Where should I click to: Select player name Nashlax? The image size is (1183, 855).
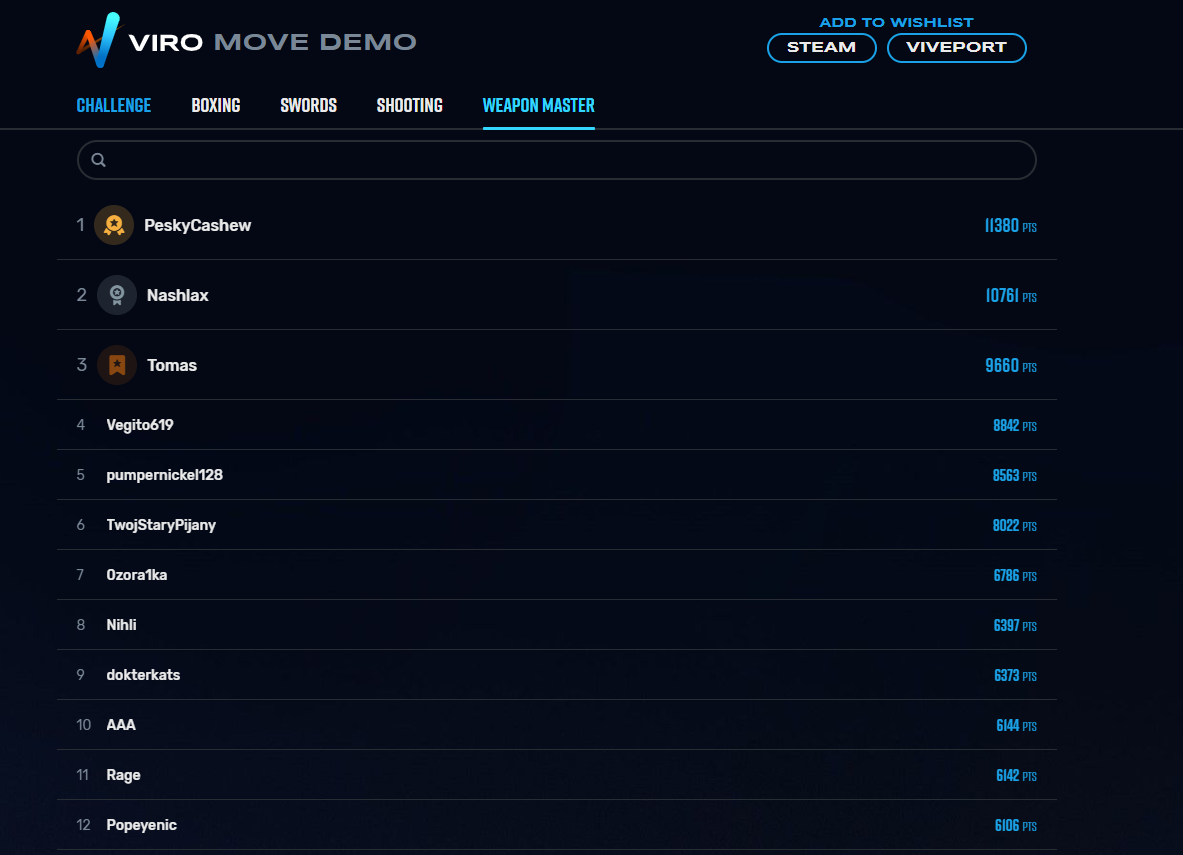tap(177, 295)
